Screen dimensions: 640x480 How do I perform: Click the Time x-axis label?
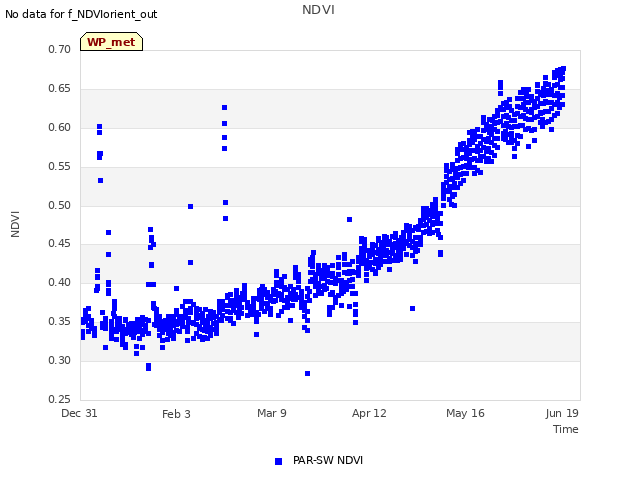click(566, 429)
